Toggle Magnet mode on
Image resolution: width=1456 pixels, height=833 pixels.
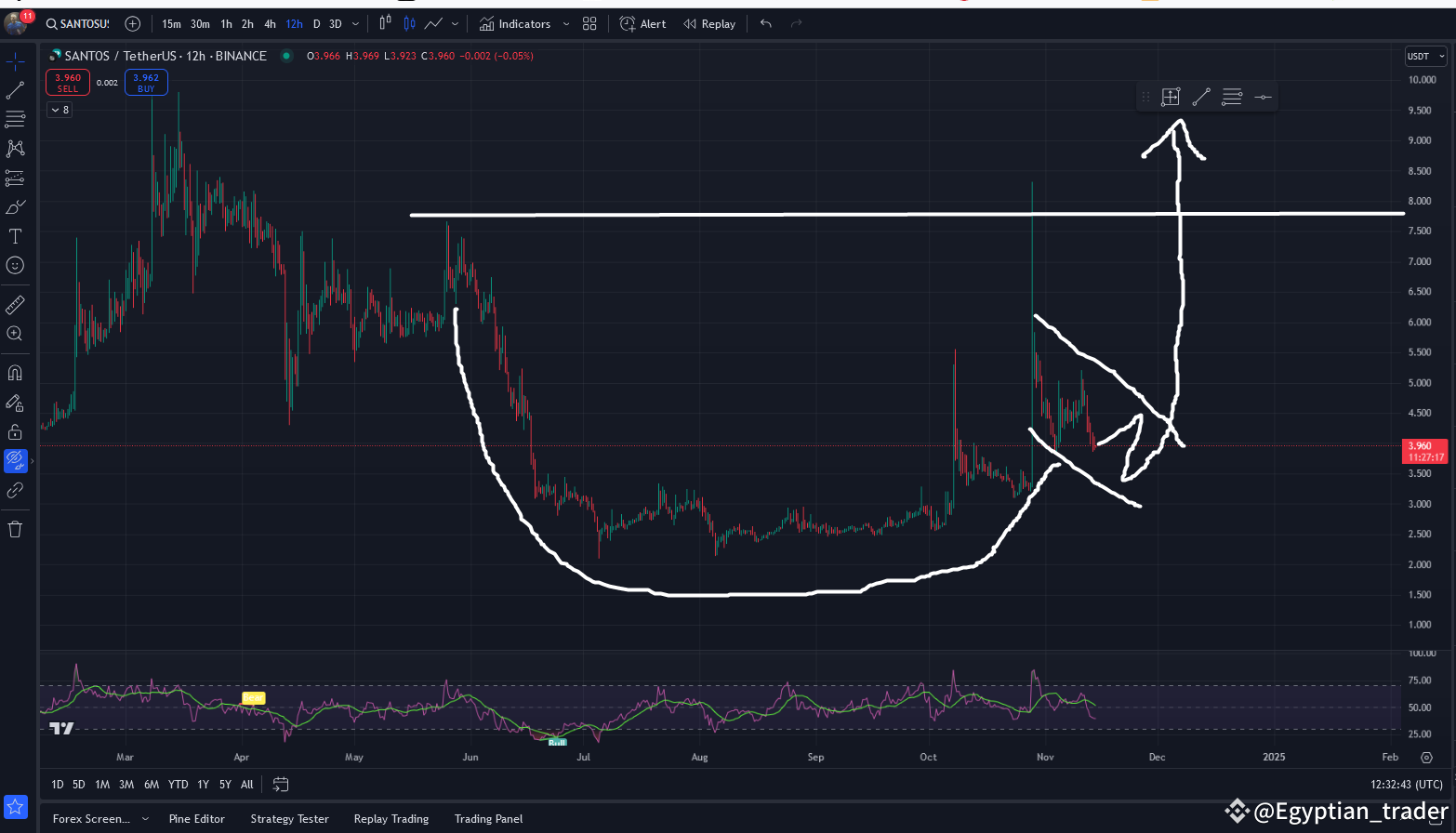point(15,372)
